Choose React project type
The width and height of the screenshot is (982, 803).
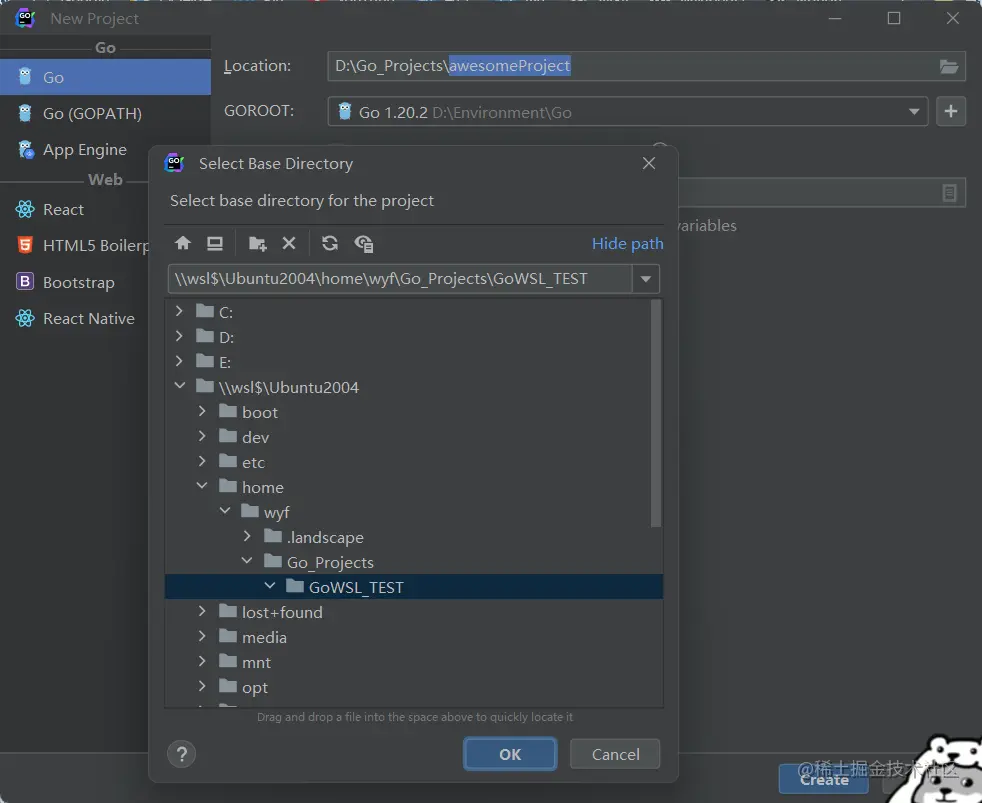click(74, 209)
